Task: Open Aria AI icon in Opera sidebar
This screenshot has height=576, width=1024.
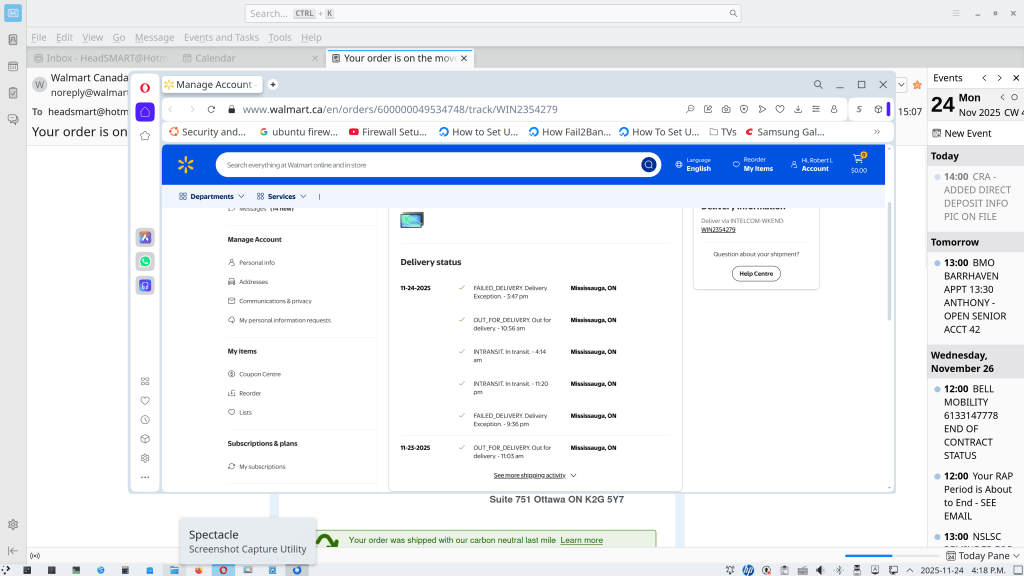Action: pos(145,237)
